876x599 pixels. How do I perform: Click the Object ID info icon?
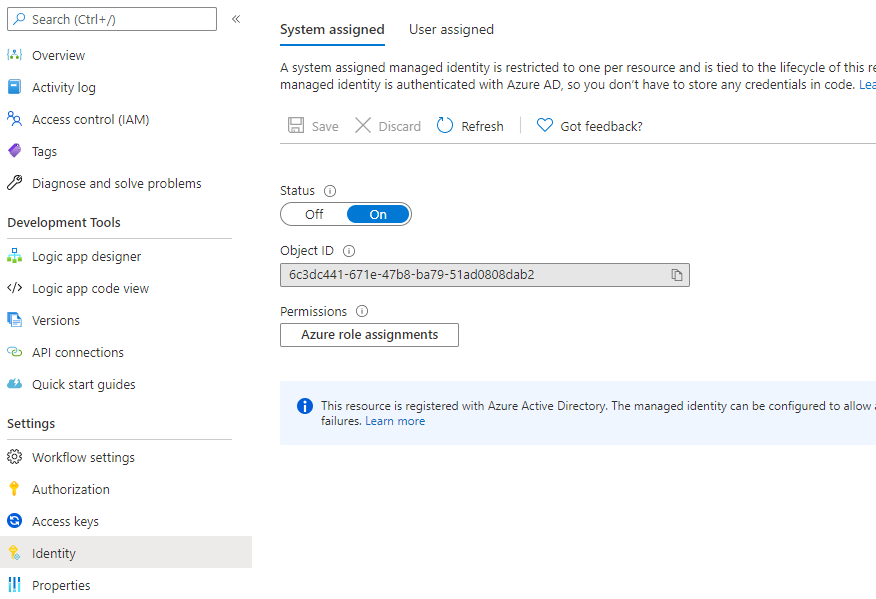pyautogui.click(x=349, y=251)
